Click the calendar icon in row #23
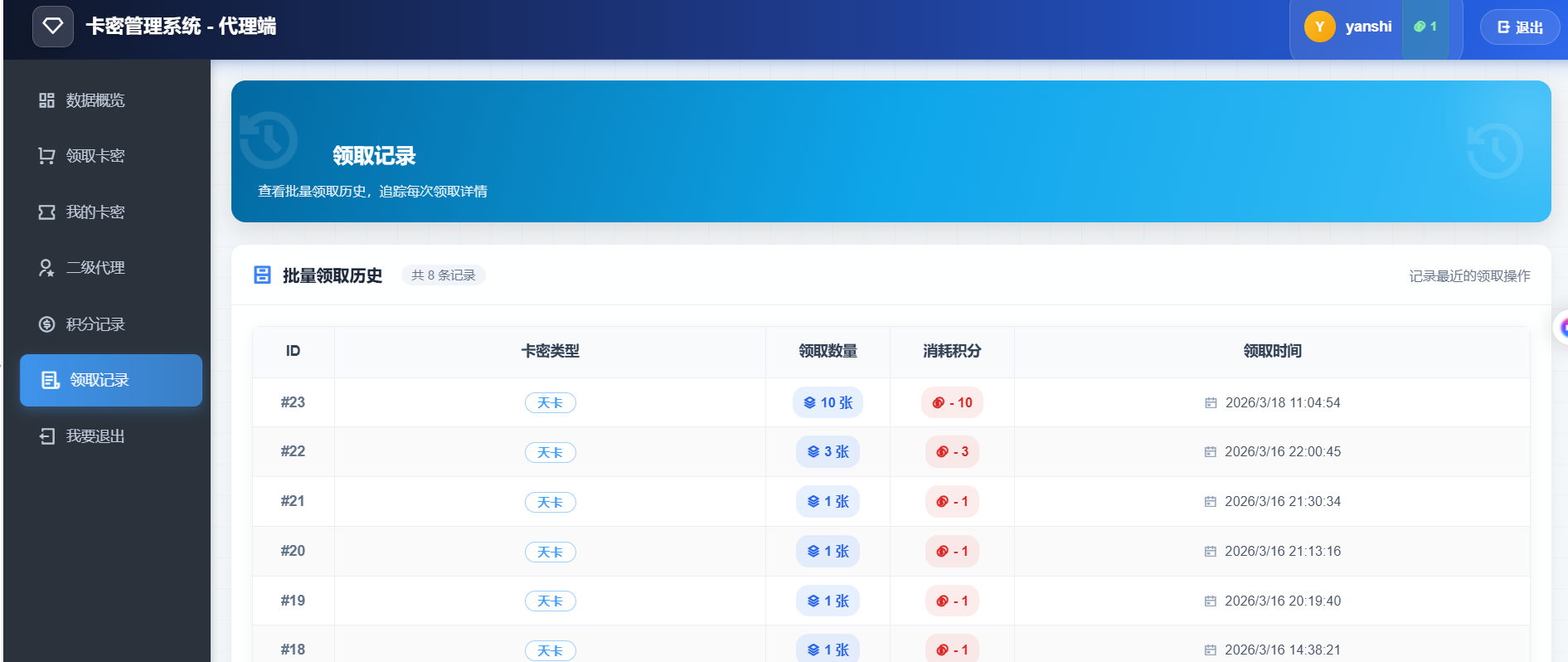This screenshot has height=662, width=1568. click(x=1211, y=403)
